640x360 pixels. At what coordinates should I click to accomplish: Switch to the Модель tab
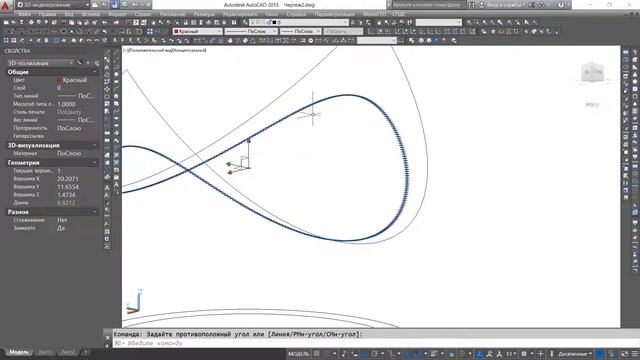point(19,352)
